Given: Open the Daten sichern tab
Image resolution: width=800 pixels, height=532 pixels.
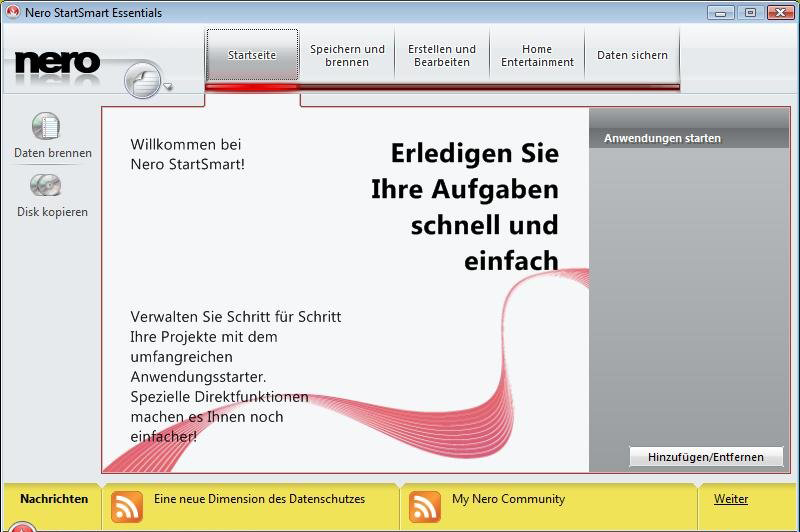Looking at the screenshot, I should pyautogui.click(x=632, y=55).
